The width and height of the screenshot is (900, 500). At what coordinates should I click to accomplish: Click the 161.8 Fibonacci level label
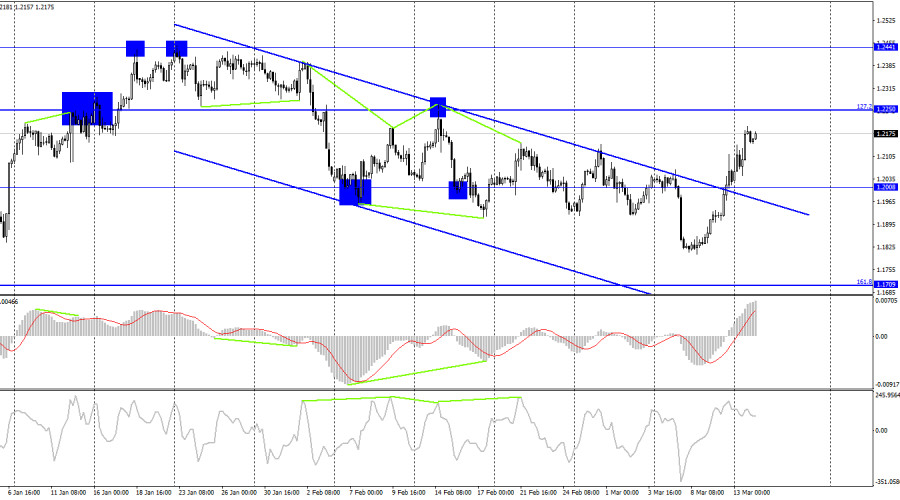(x=864, y=282)
